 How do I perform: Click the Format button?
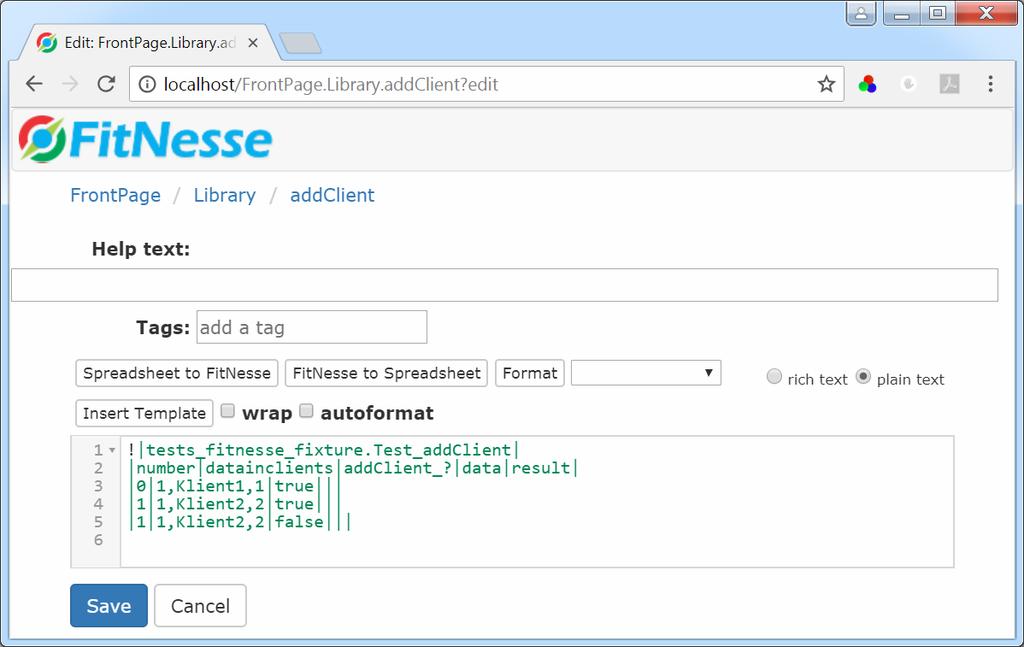coord(530,373)
